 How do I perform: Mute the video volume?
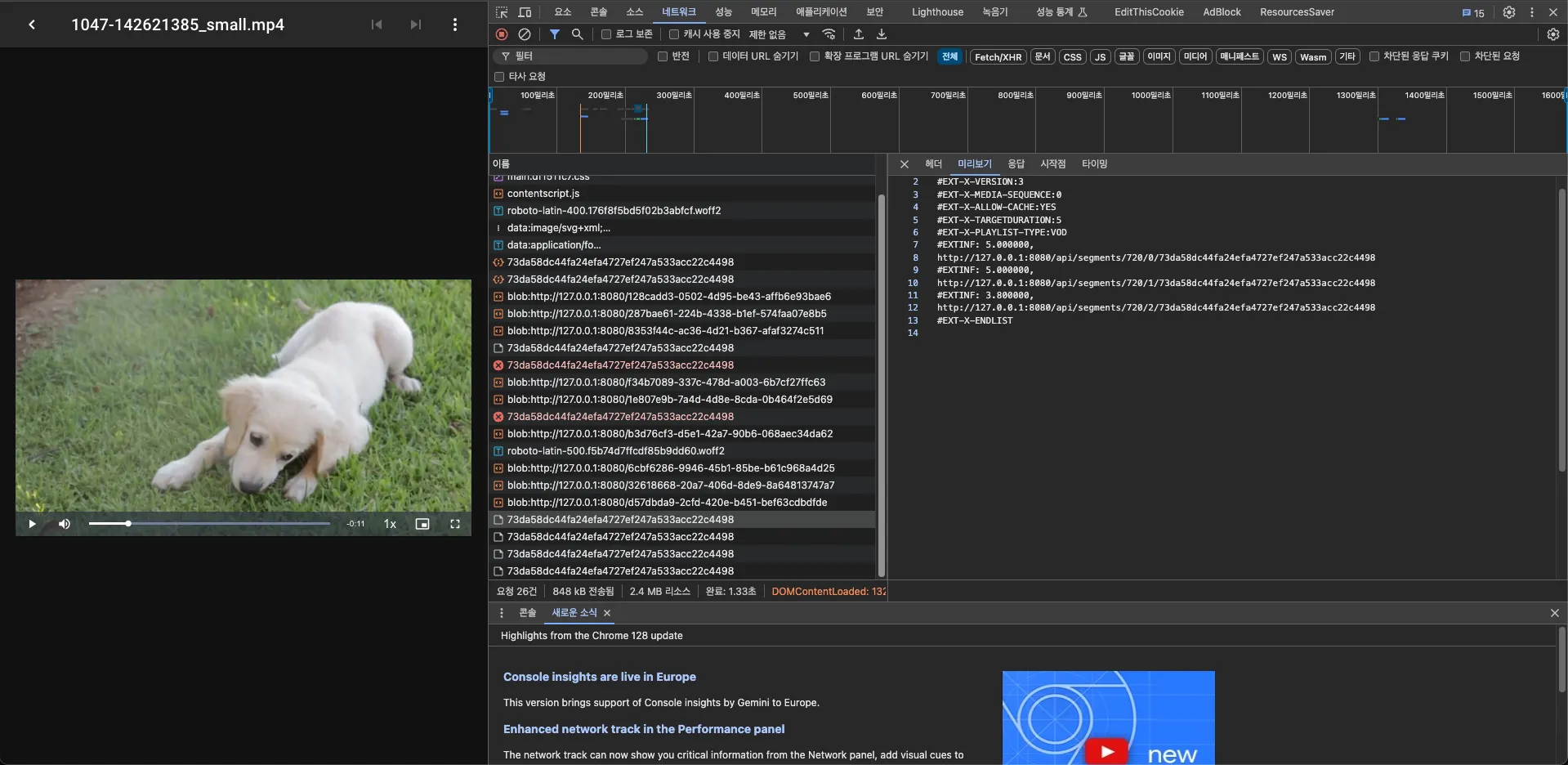click(65, 524)
